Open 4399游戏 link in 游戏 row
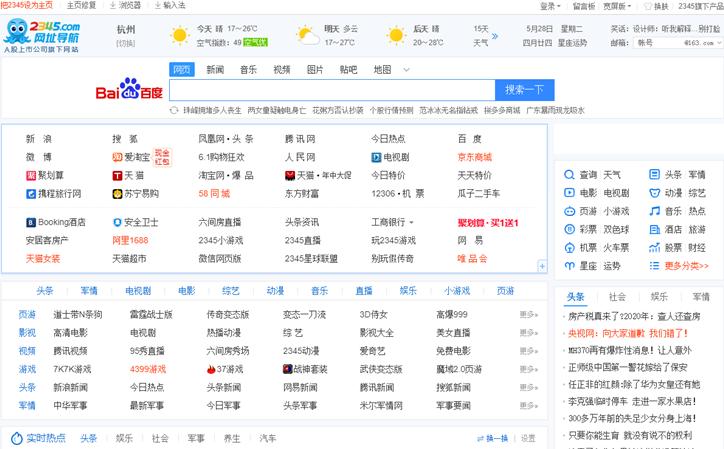This screenshot has height=449, width=724. click(148, 369)
